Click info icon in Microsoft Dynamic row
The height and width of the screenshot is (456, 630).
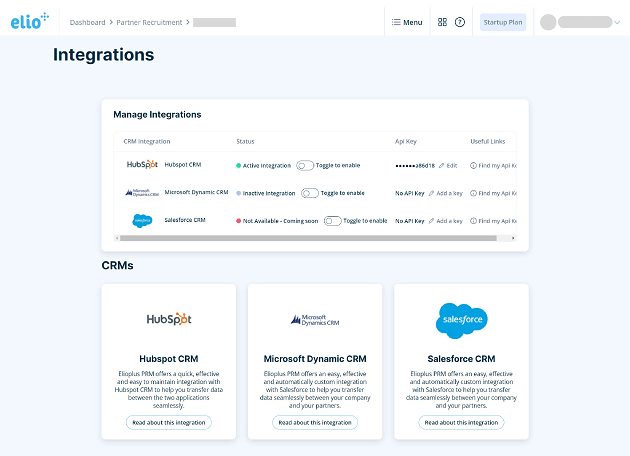tap(473, 193)
